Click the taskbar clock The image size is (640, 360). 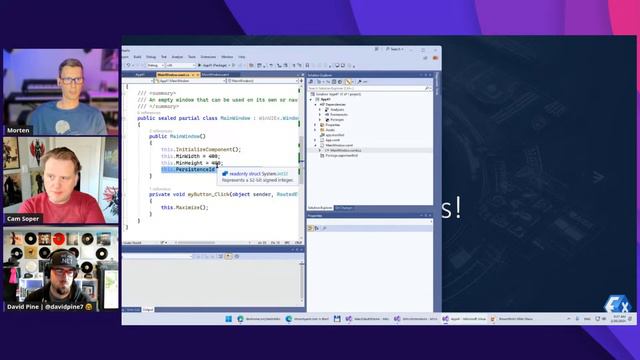619,319
